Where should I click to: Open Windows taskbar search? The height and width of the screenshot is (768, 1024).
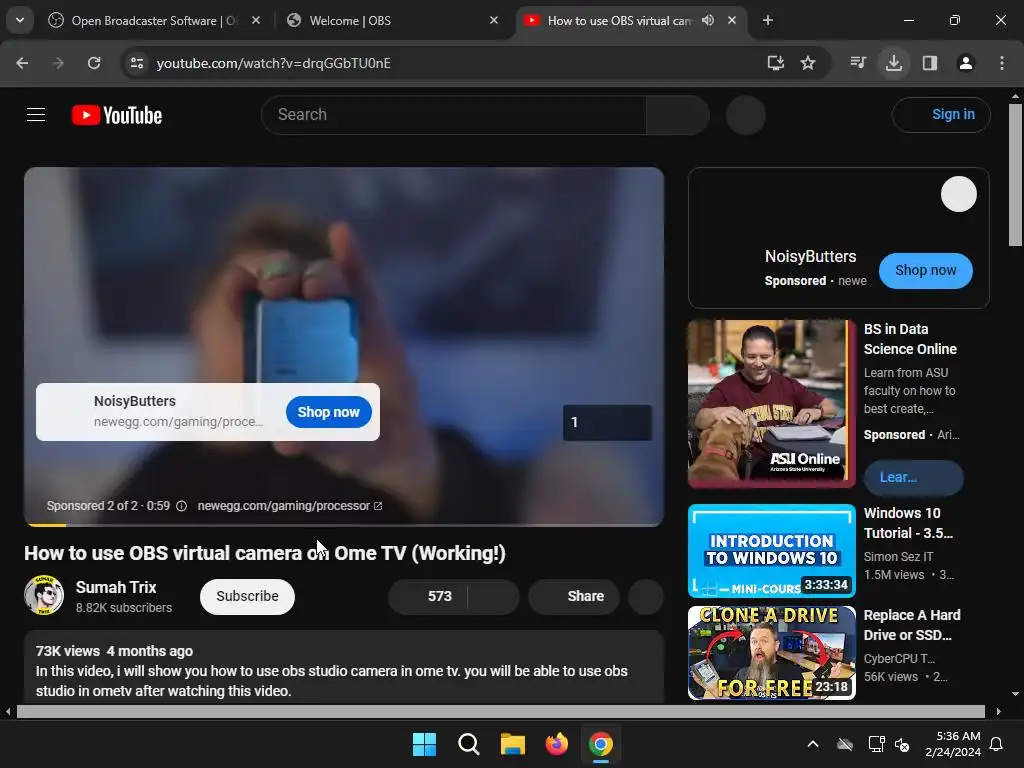point(469,744)
